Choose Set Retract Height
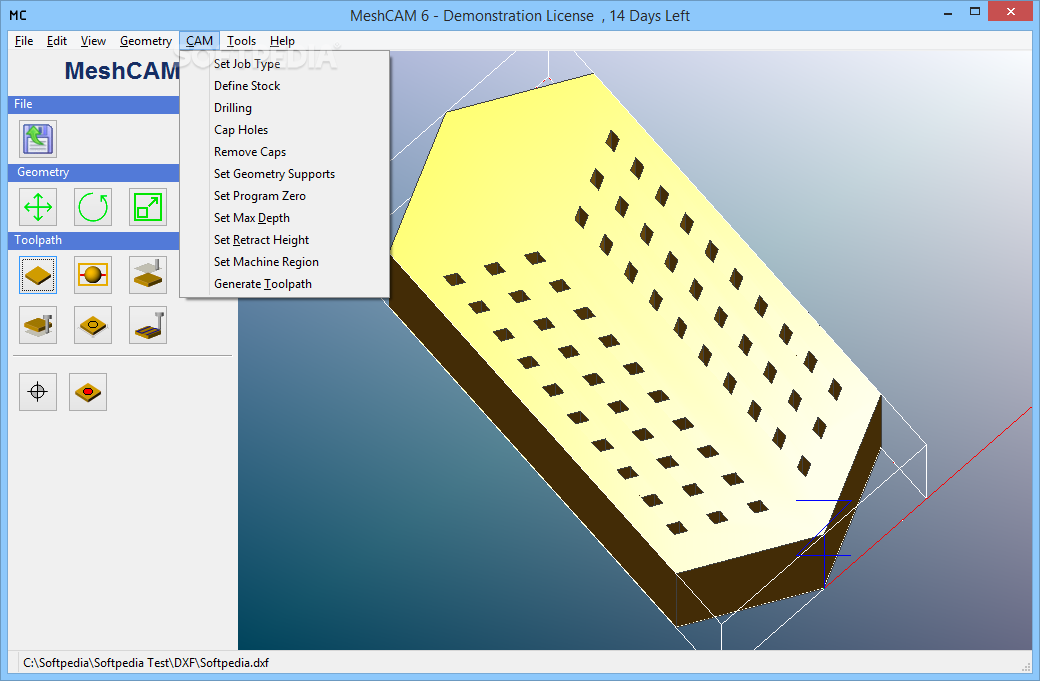The image size is (1040, 681). pos(284,240)
